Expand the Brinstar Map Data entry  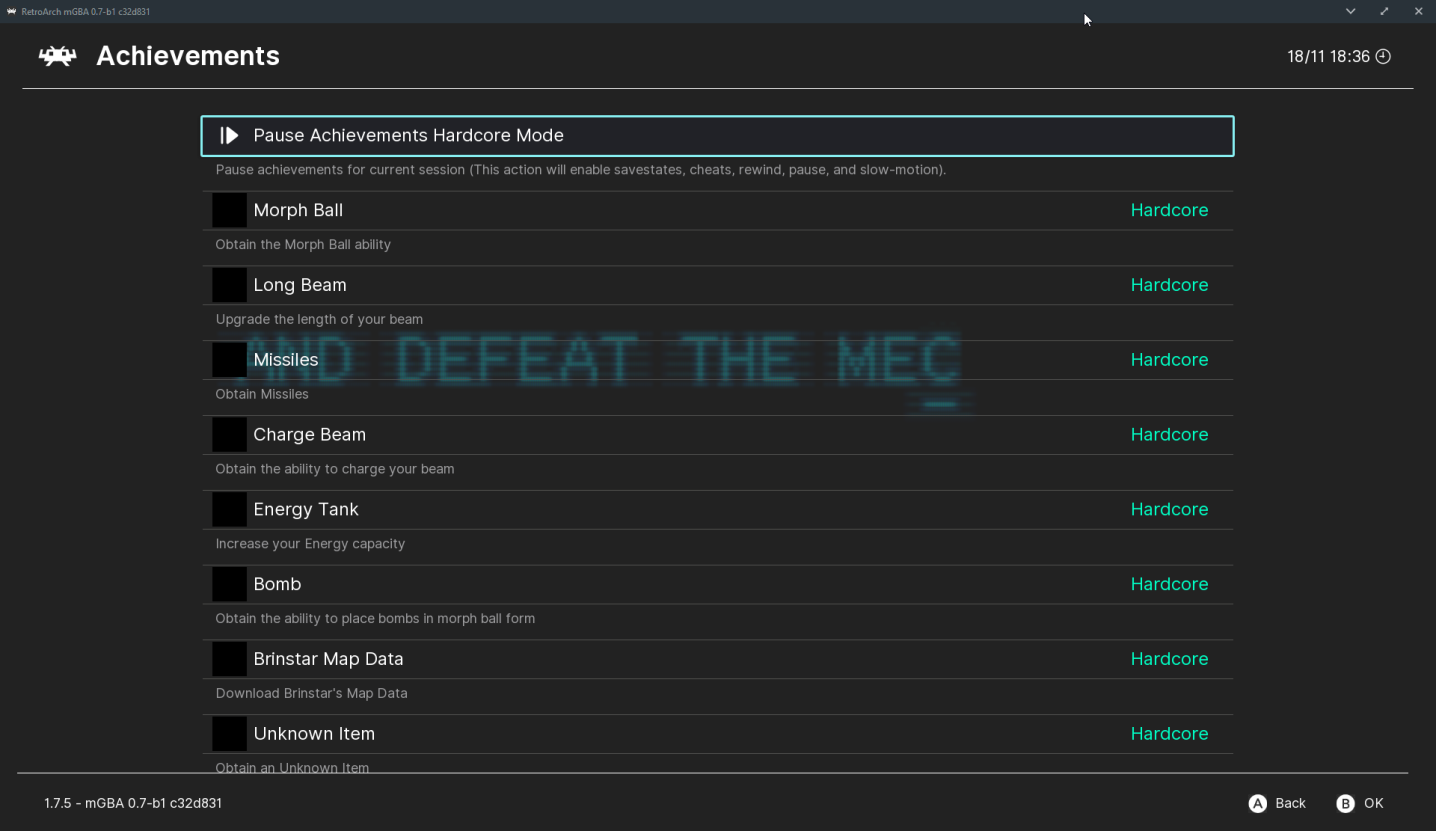pyautogui.click(x=328, y=658)
